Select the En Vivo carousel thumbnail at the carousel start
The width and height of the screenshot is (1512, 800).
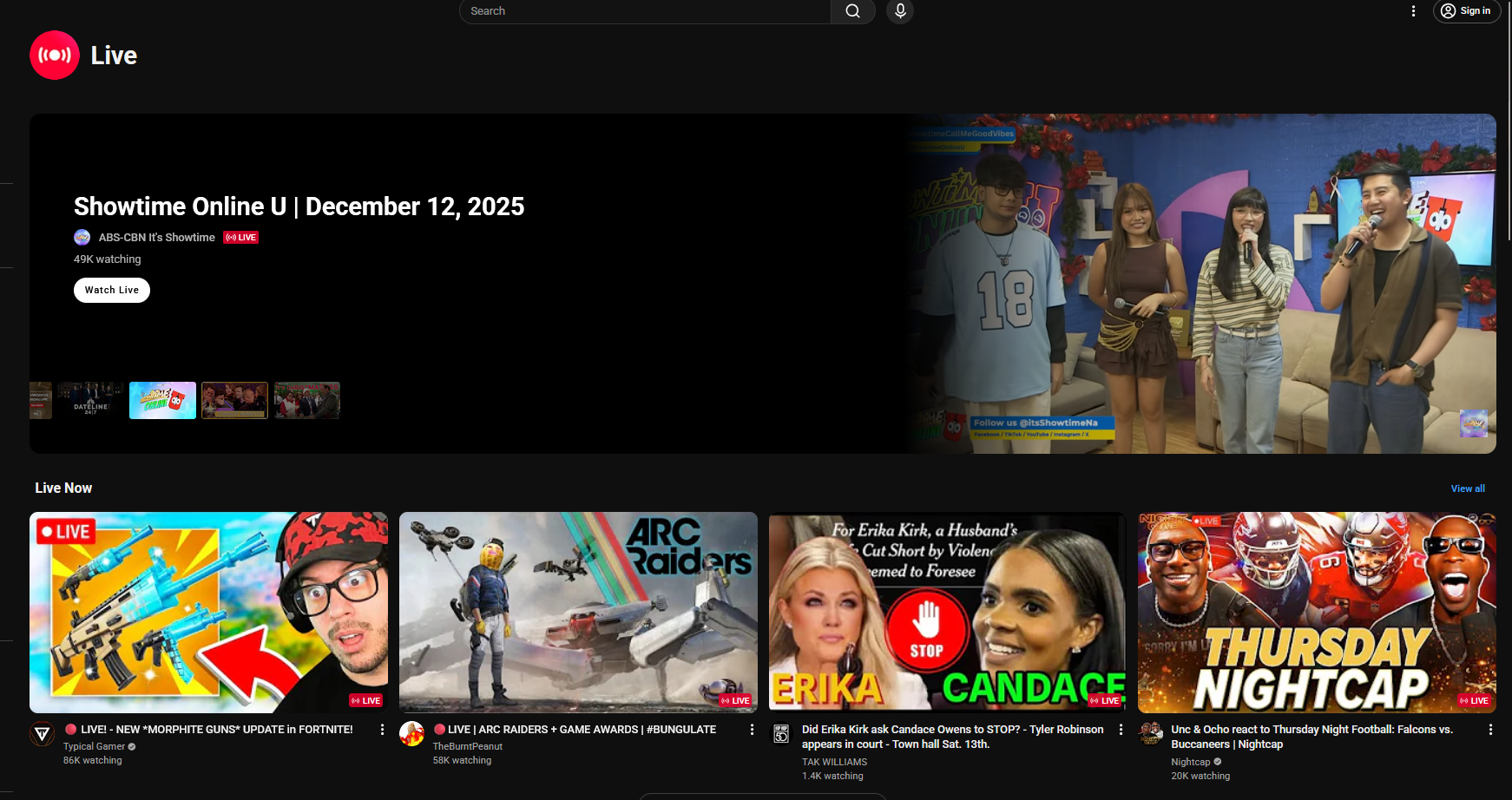pos(41,401)
